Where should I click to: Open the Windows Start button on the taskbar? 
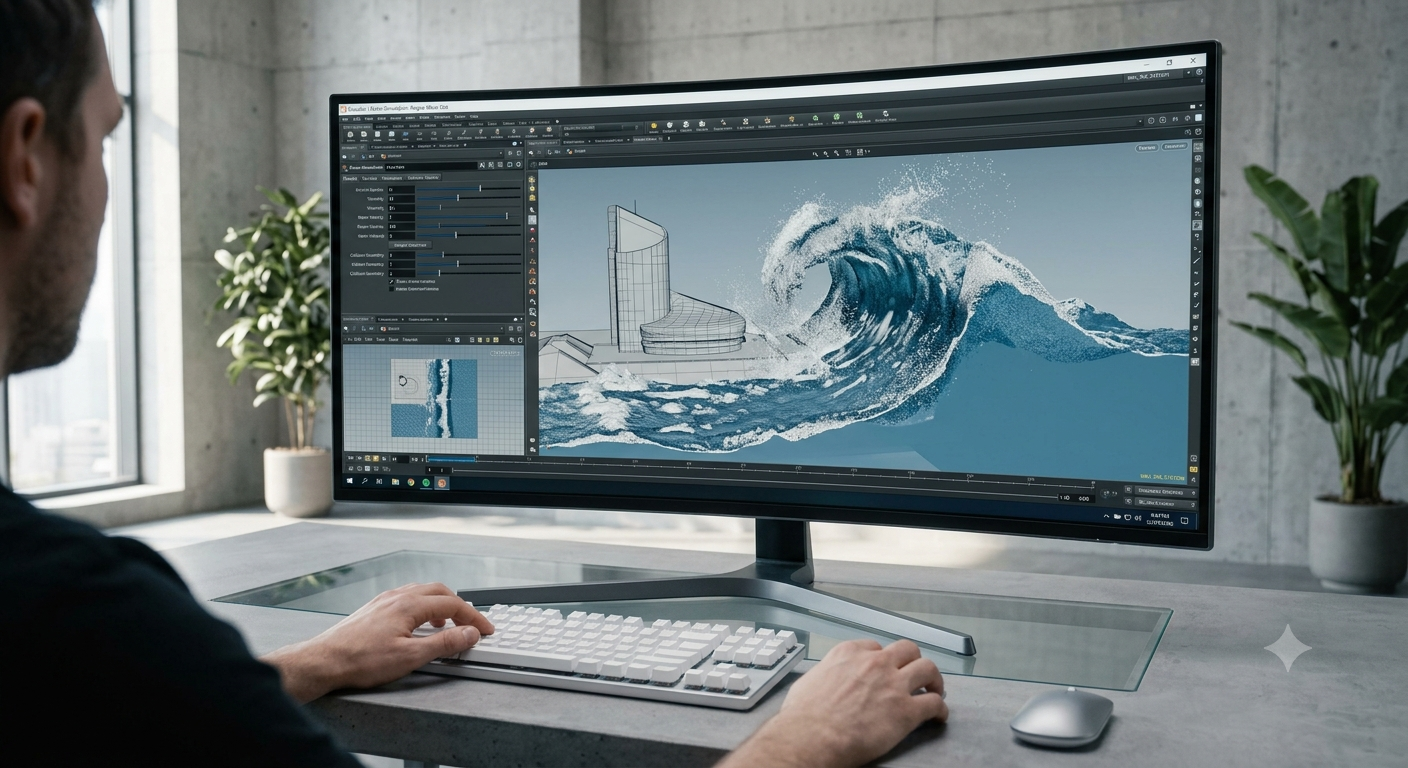click(x=350, y=480)
